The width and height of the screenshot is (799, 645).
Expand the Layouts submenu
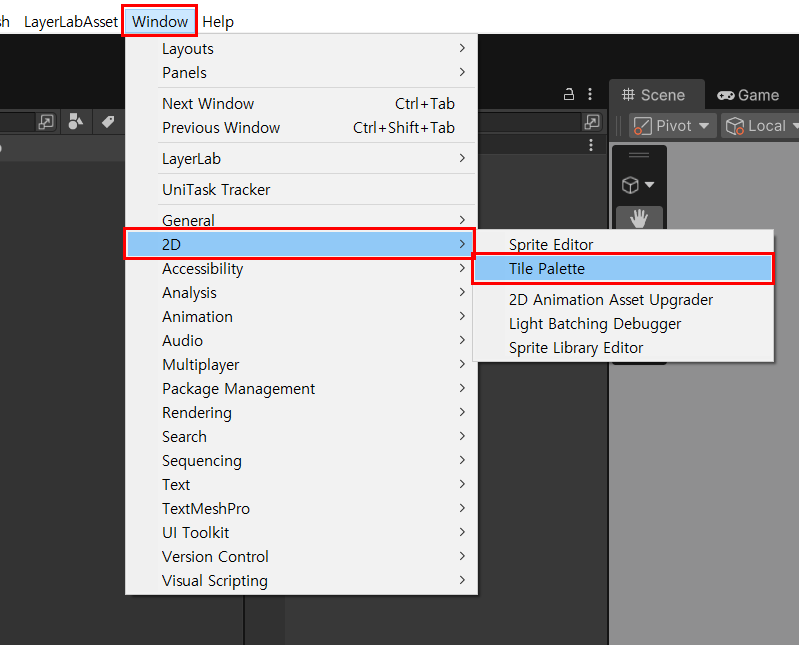pos(301,48)
